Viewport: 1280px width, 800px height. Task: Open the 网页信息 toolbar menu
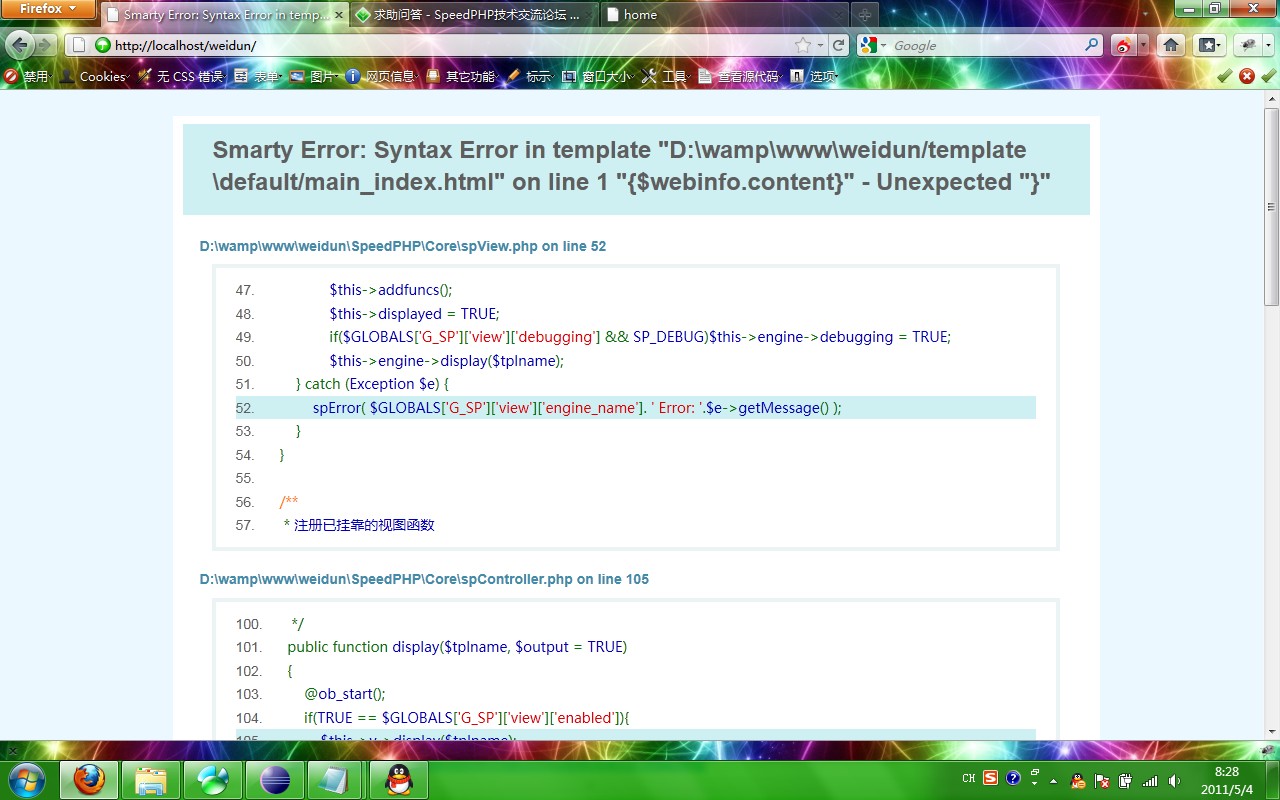click(382, 76)
